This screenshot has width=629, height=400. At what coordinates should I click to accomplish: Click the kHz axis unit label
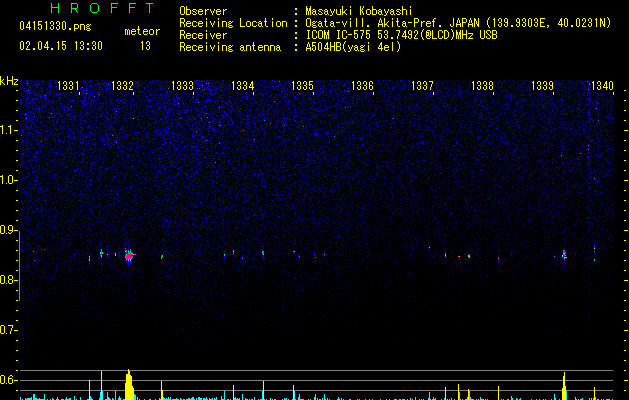point(9,81)
